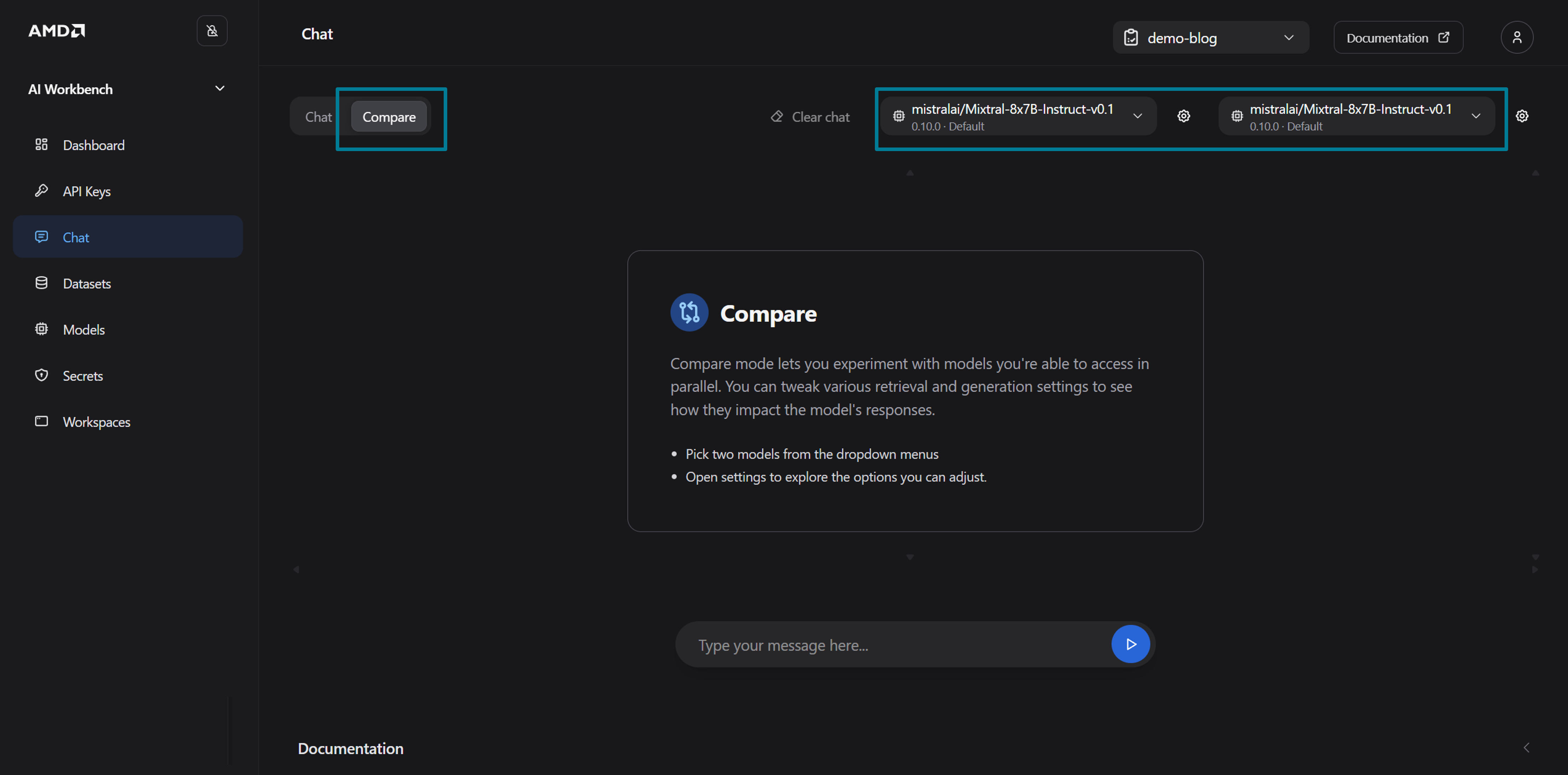1568x775 pixels.
Task: Click the Secrets shield icon
Action: coord(41,375)
